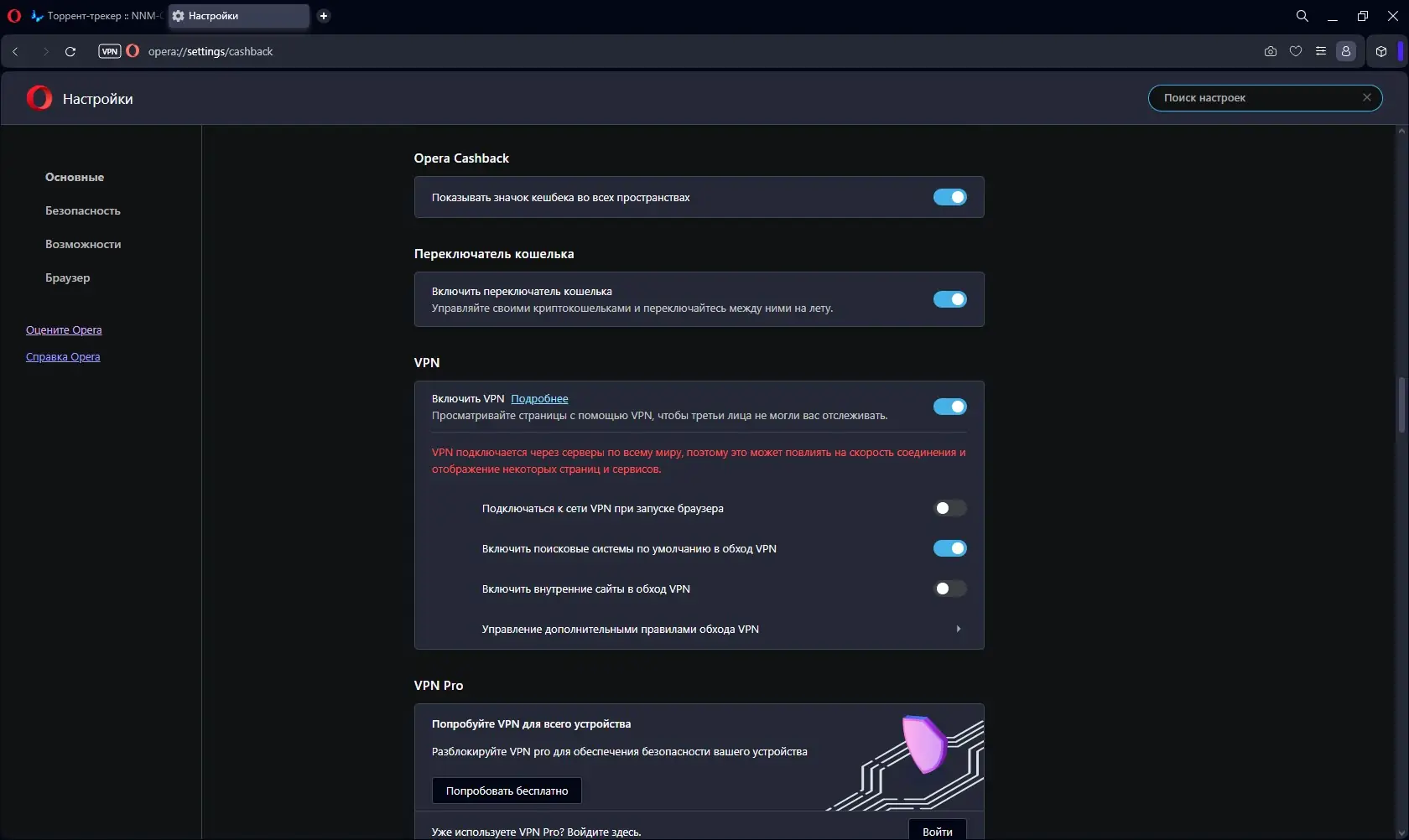The image size is (1409, 840).
Task: Open the Opera main menu icon
Action: click(13, 16)
